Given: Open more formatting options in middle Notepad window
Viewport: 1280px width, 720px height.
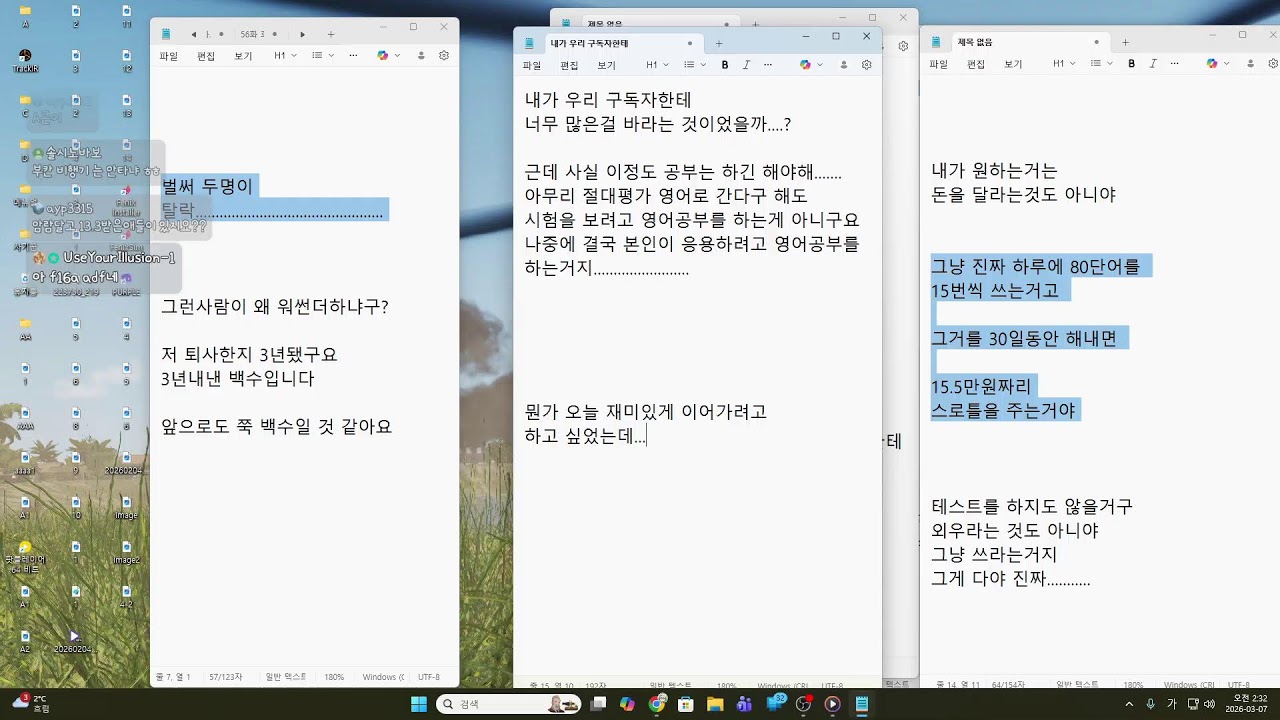Looking at the screenshot, I should click(768, 65).
